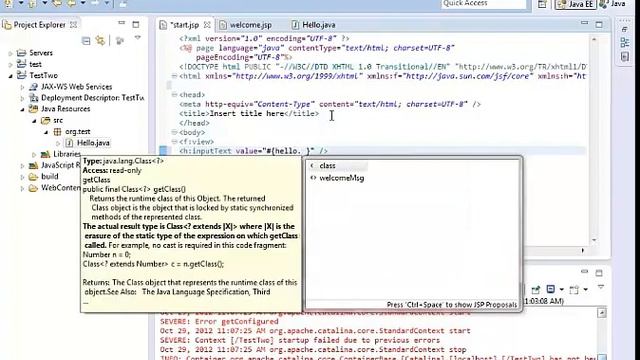This screenshot has height=360, width=640.
Task: Collapse the Java Resources node
Action: 22,109
